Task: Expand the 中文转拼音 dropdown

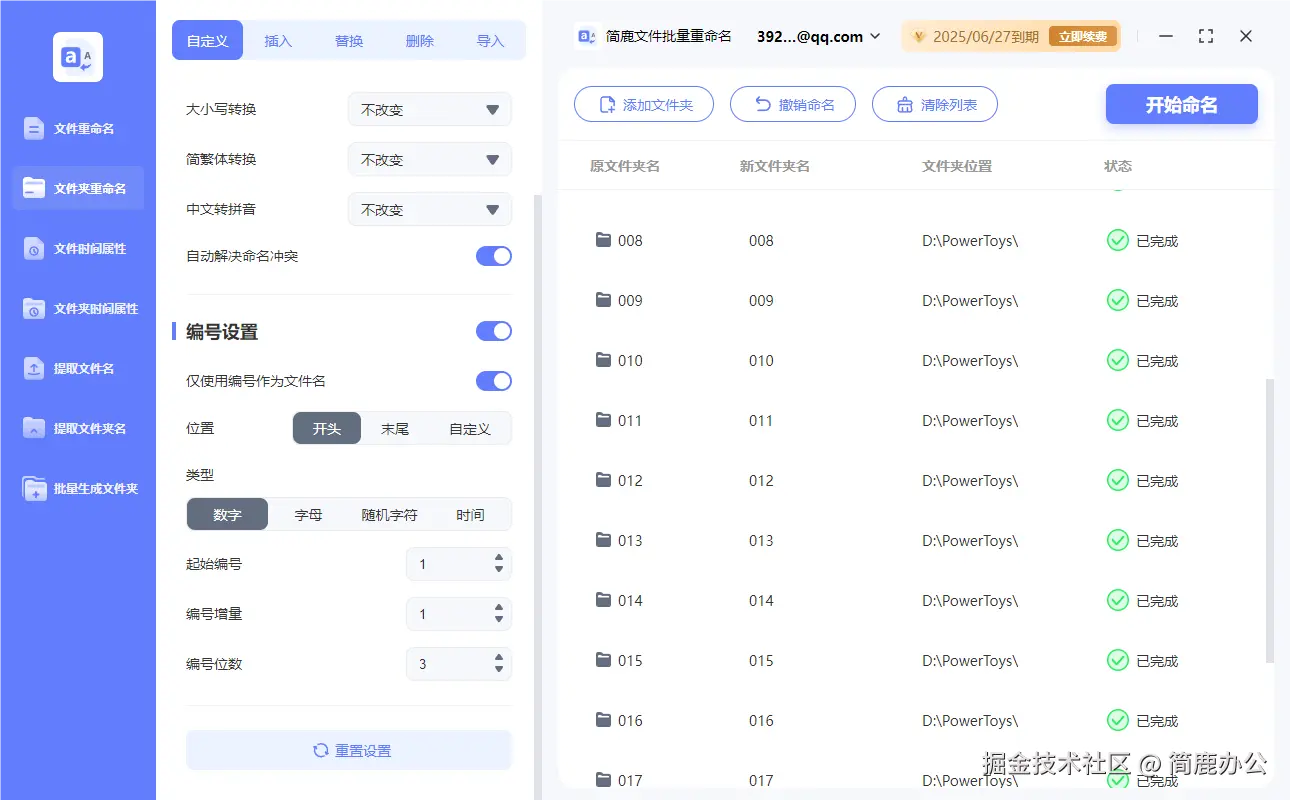Action: pyautogui.click(x=429, y=209)
